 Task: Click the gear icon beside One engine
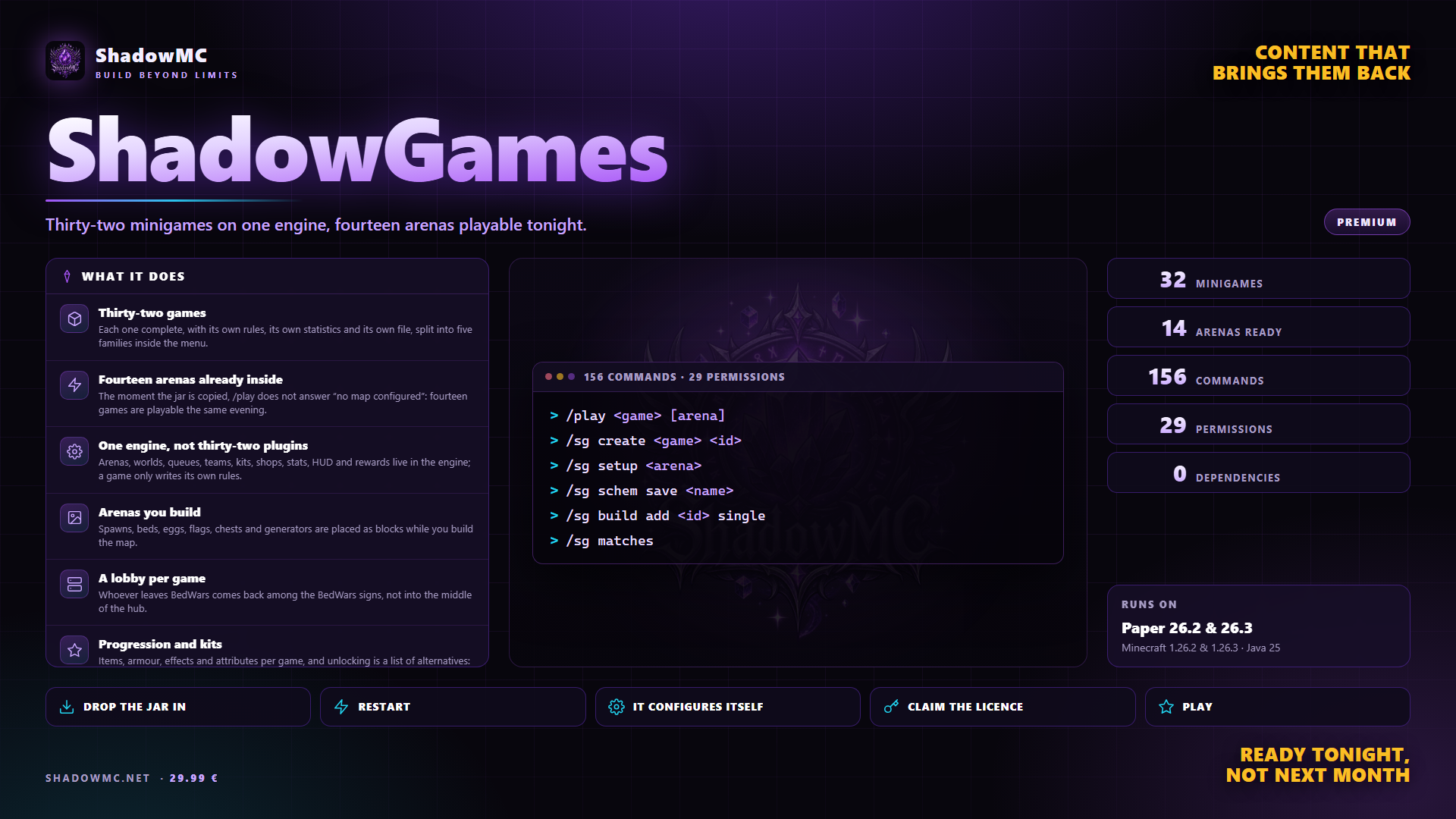(x=74, y=451)
